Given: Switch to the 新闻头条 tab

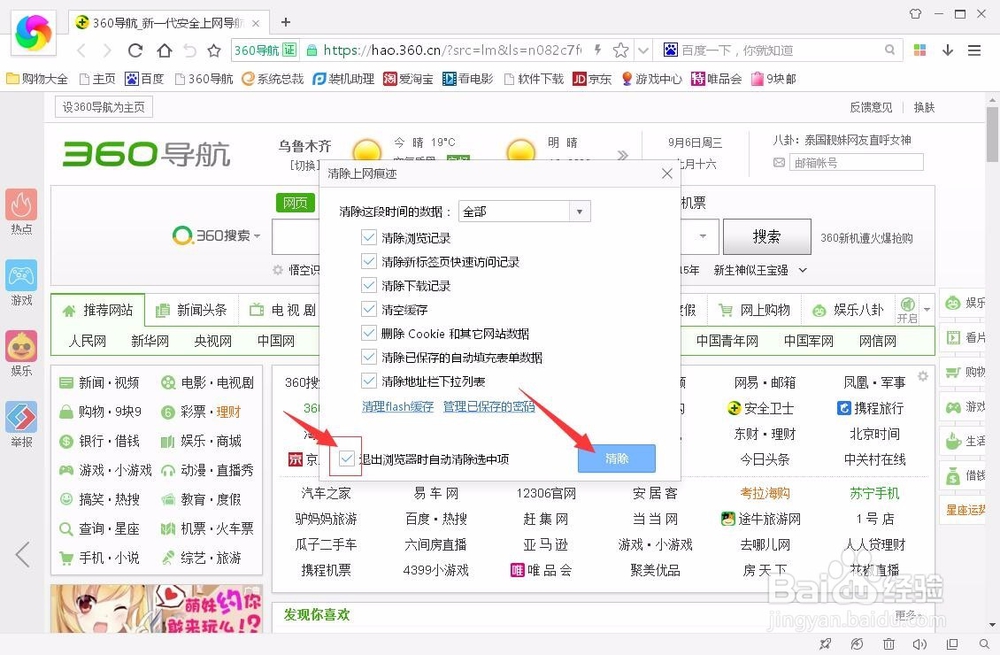Looking at the screenshot, I should (x=200, y=309).
